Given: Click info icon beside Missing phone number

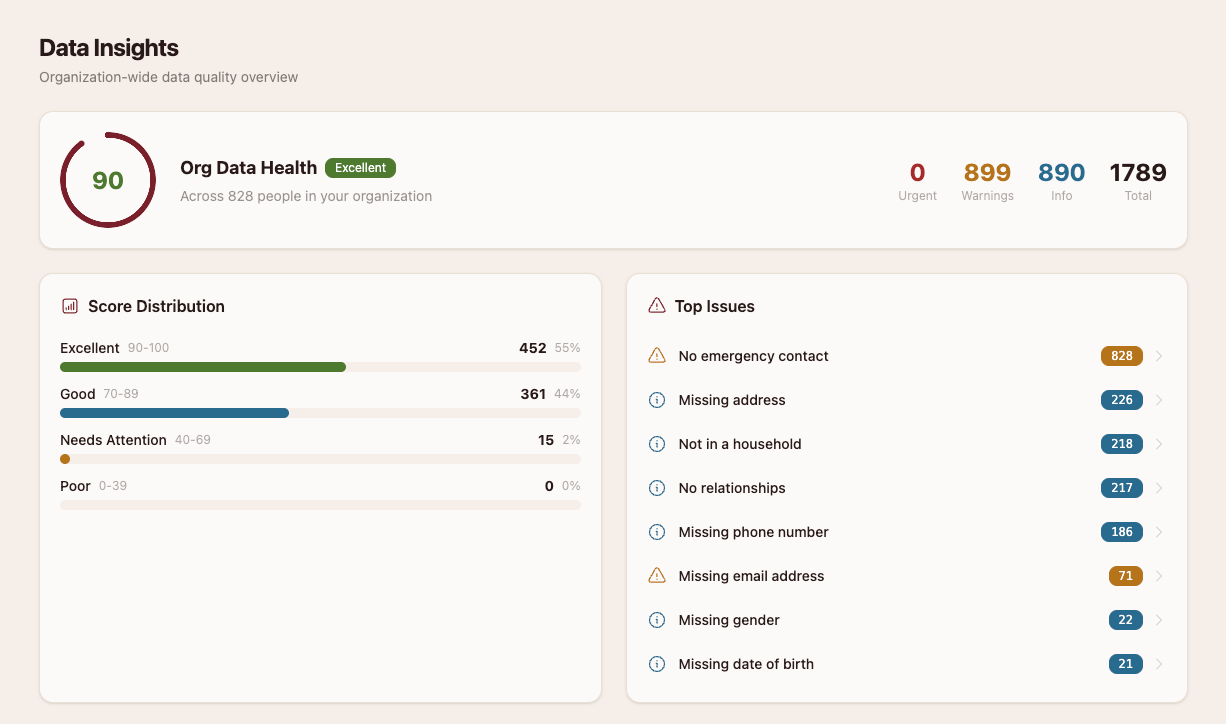Looking at the screenshot, I should (x=657, y=532).
